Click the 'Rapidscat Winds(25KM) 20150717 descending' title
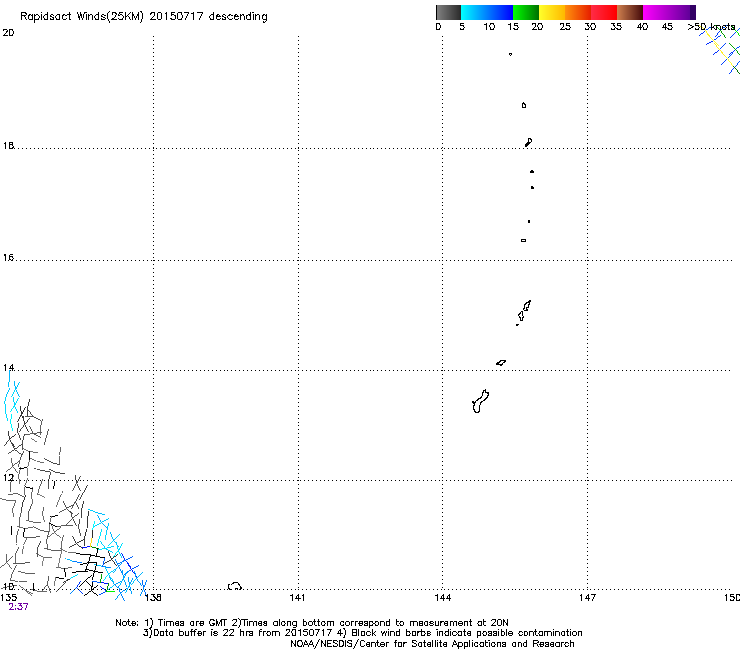The height and width of the screenshot is (650, 740). [x=143, y=17]
